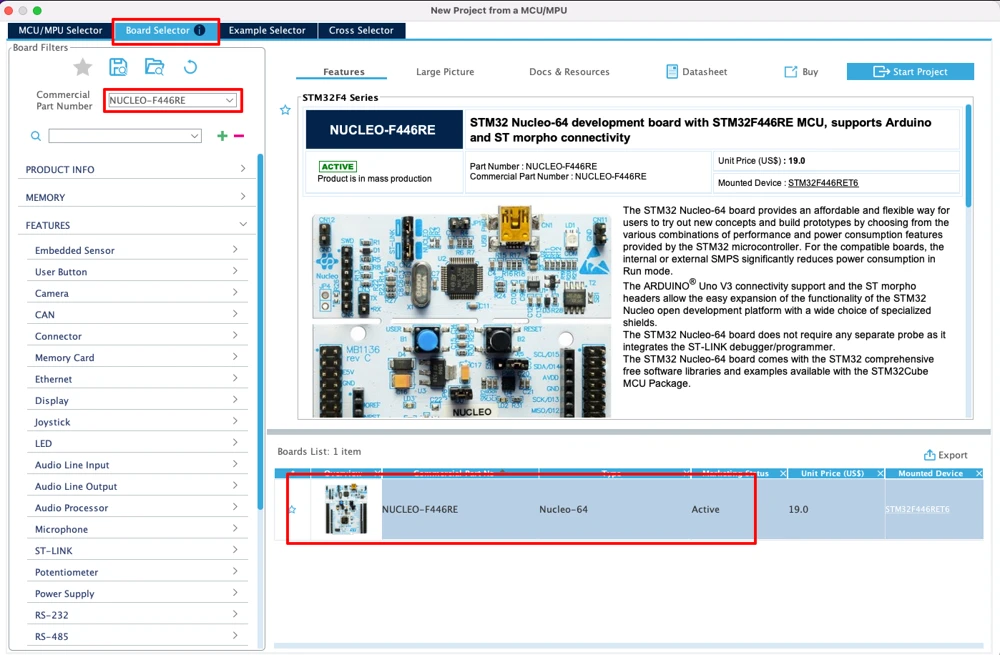Expand the Connector filter
The width and height of the screenshot is (1000, 655).
click(x=137, y=336)
